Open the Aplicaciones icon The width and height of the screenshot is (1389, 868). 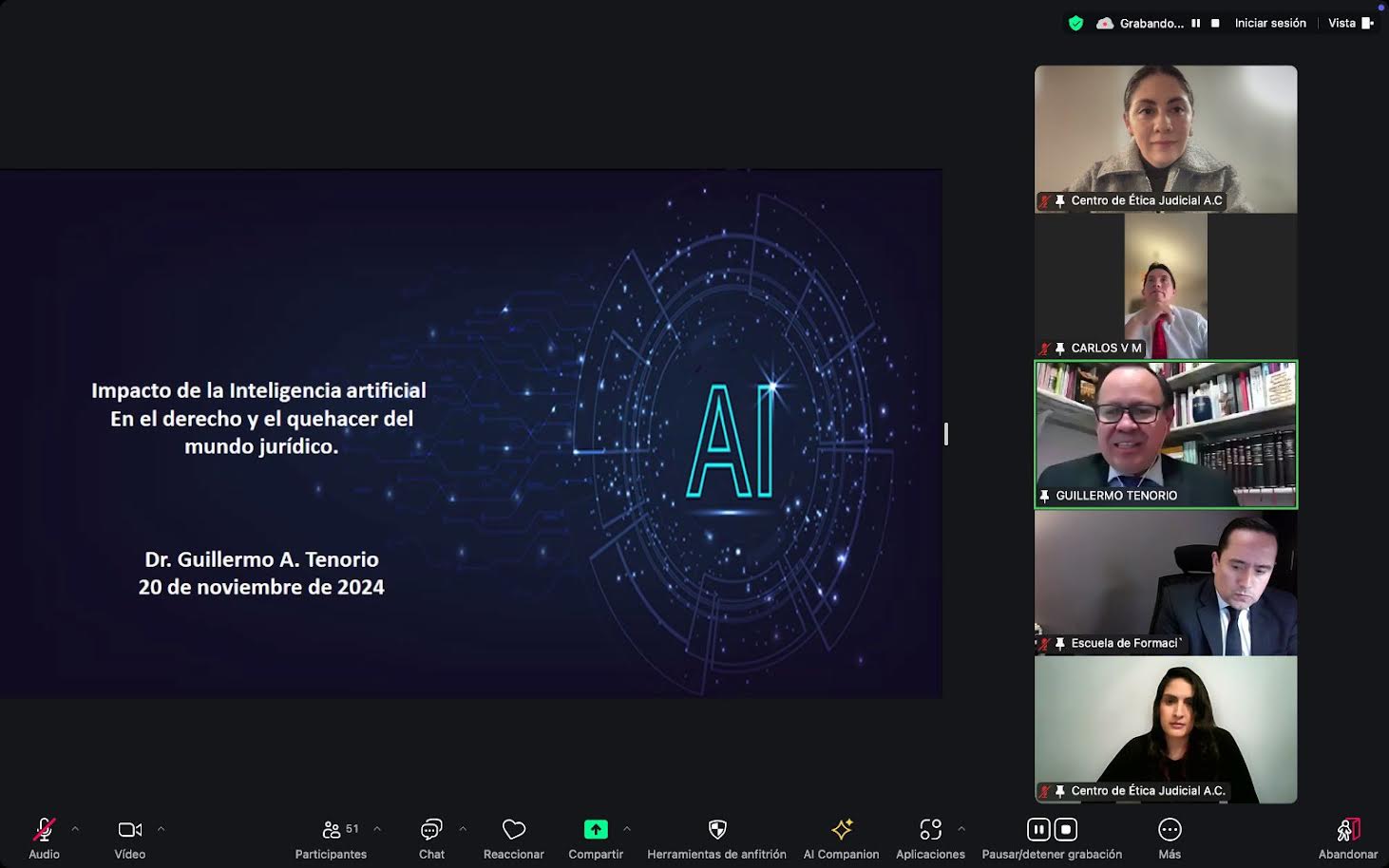pyautogui.click(x=930, y=830)
